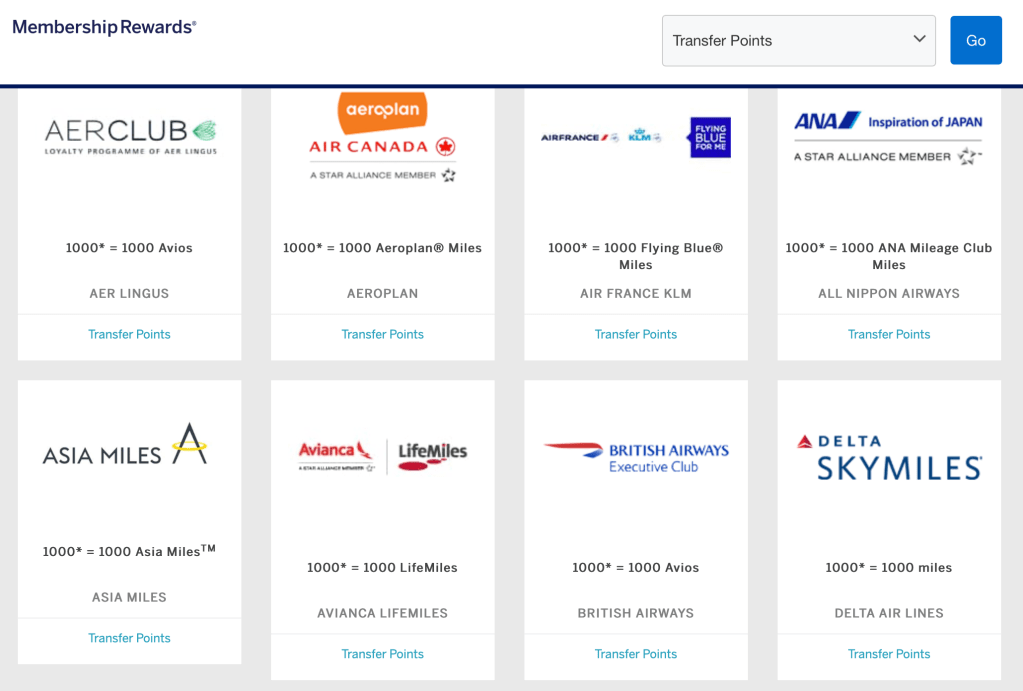Screen dimensions: 1023x691
Task: Transfer points to Avianca LifeMiles
Action: pyautogui.click(x=382, y=654)
